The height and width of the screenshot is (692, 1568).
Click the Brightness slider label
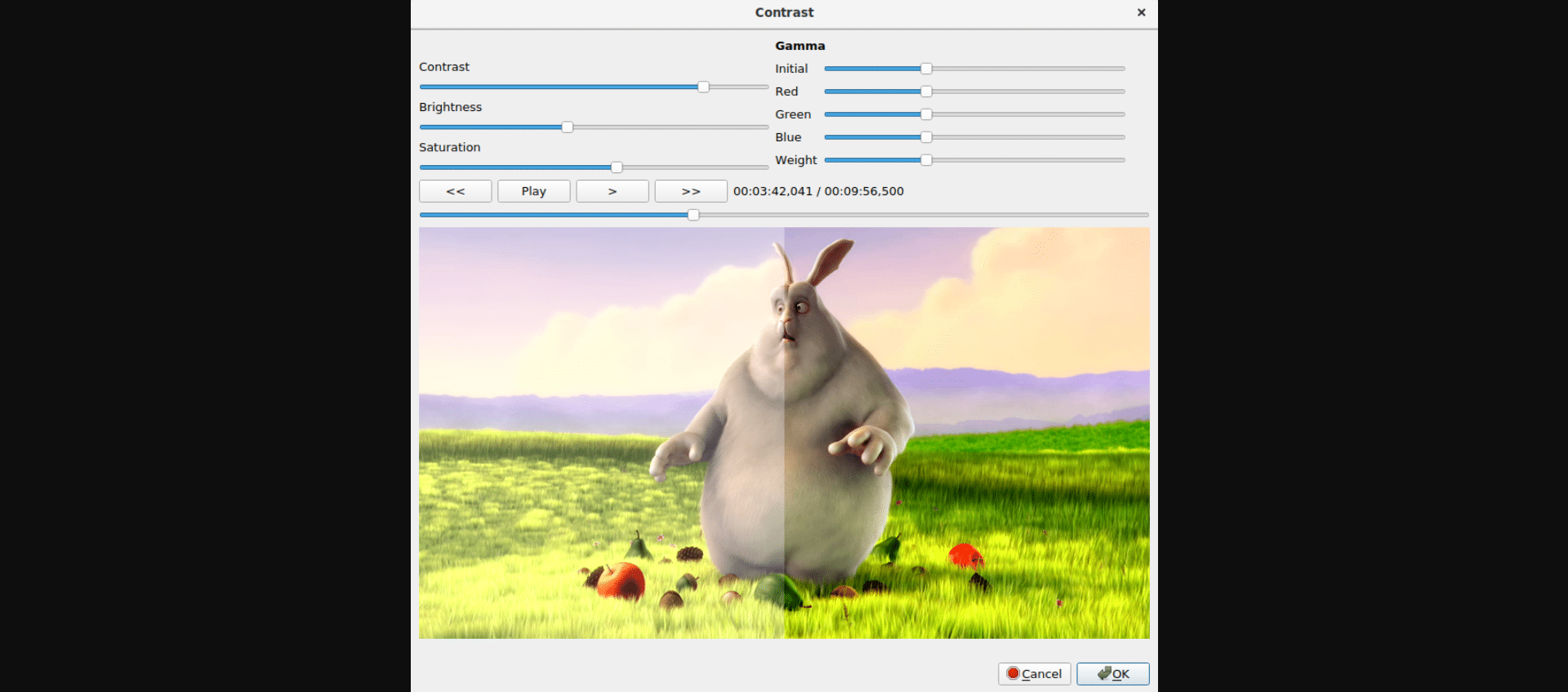pos(451,107)
